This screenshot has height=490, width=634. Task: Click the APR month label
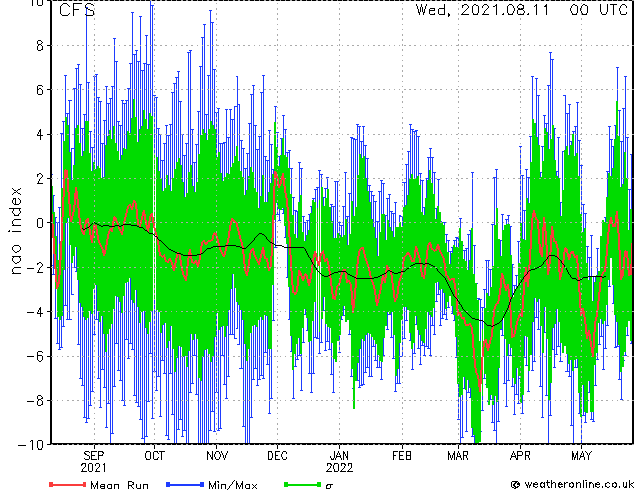520,456
